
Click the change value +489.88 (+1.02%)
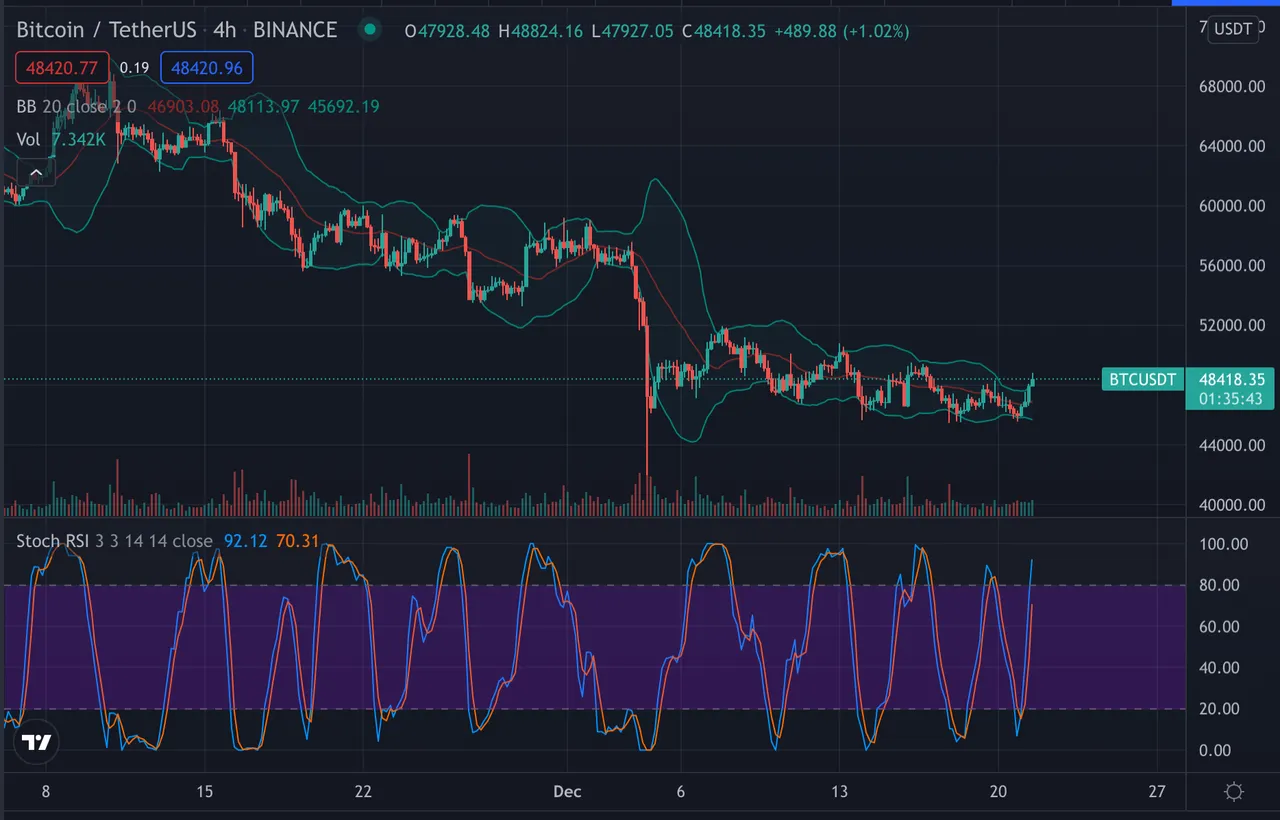click(x=842, y=31)
